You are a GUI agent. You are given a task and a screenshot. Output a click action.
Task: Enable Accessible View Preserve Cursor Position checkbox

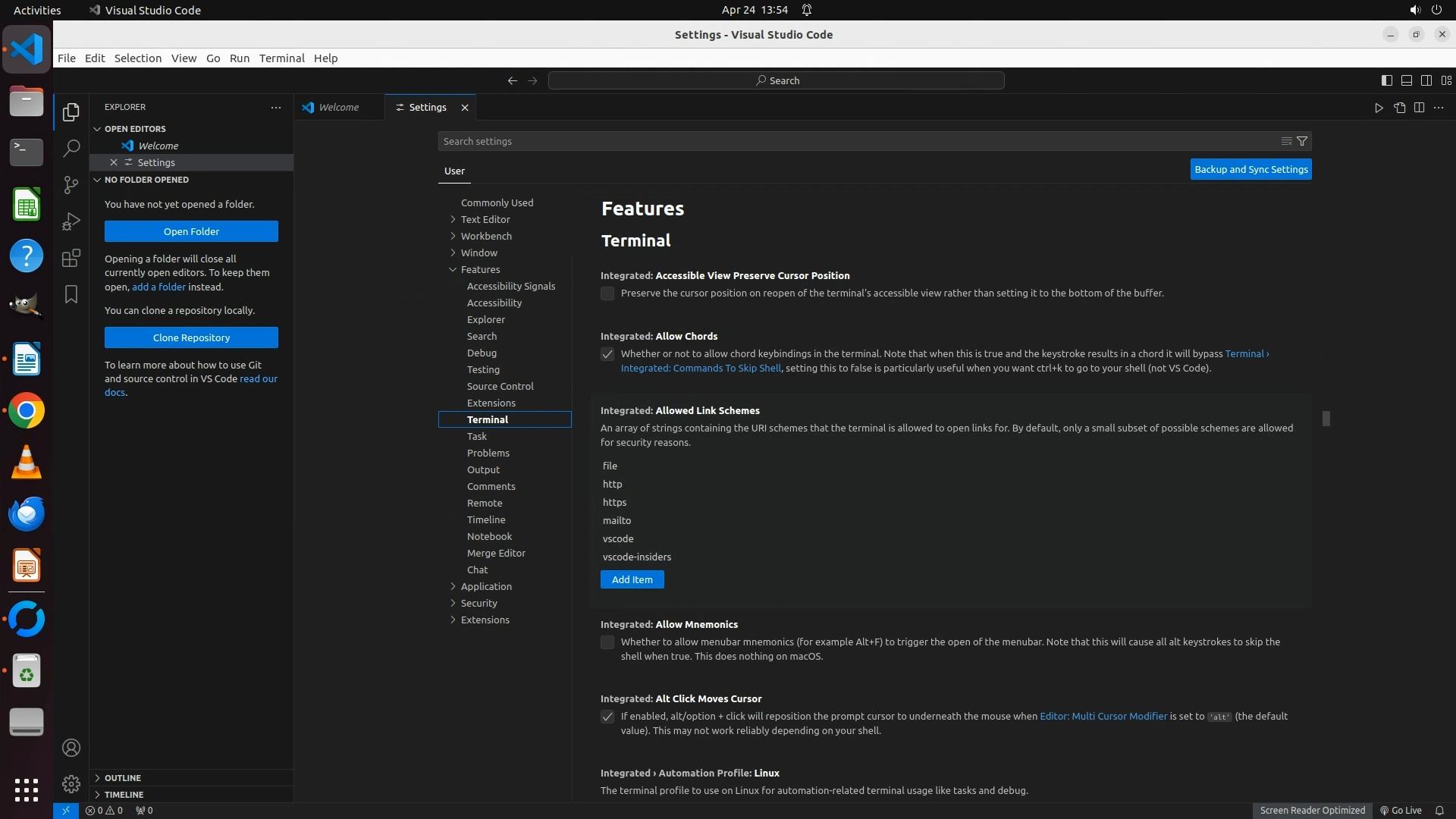point(607,293)
